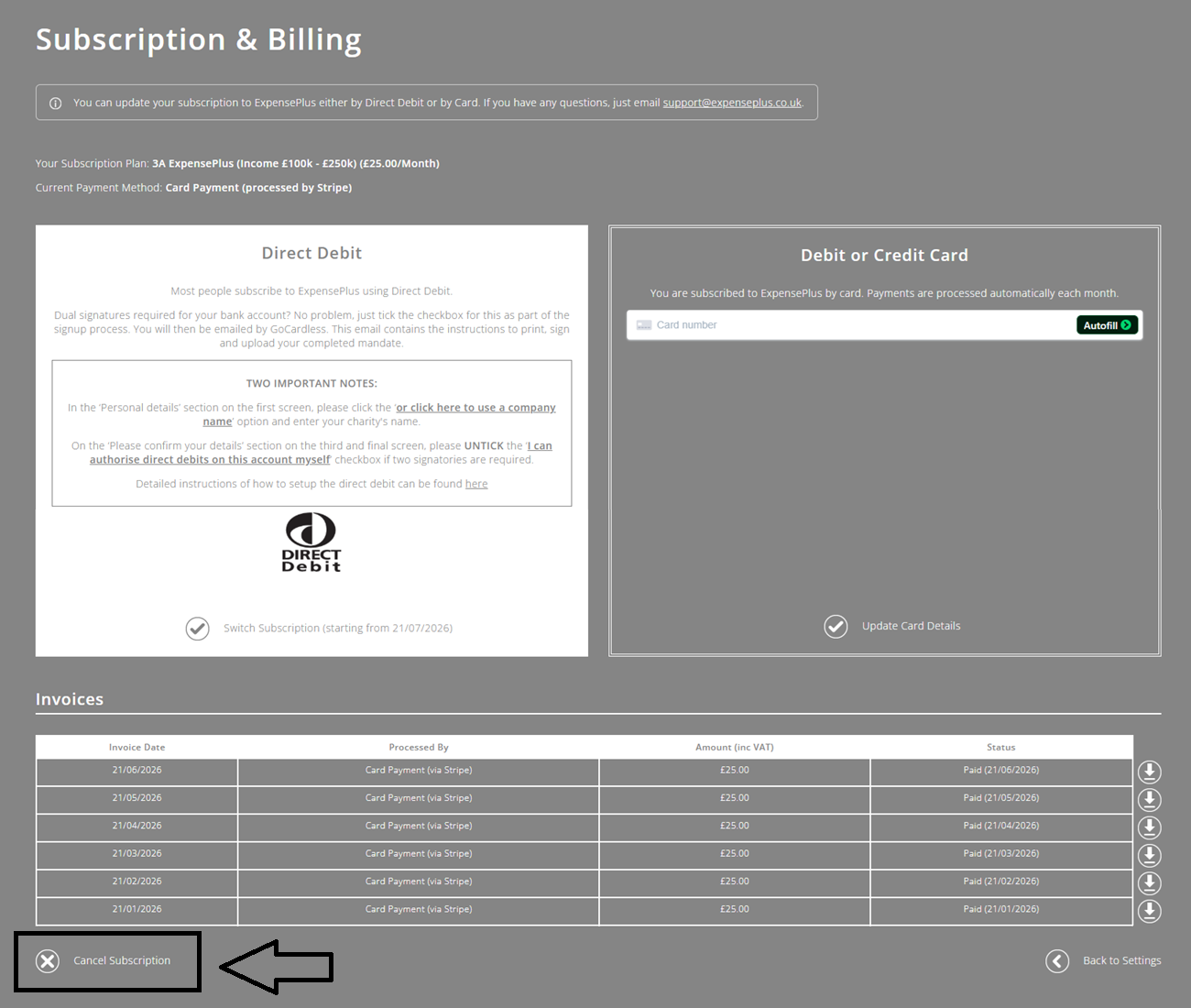Click the Cancel Subscription label
Screen dimensions: 1191x1008
pyautogui.click(x=122, y=960)
